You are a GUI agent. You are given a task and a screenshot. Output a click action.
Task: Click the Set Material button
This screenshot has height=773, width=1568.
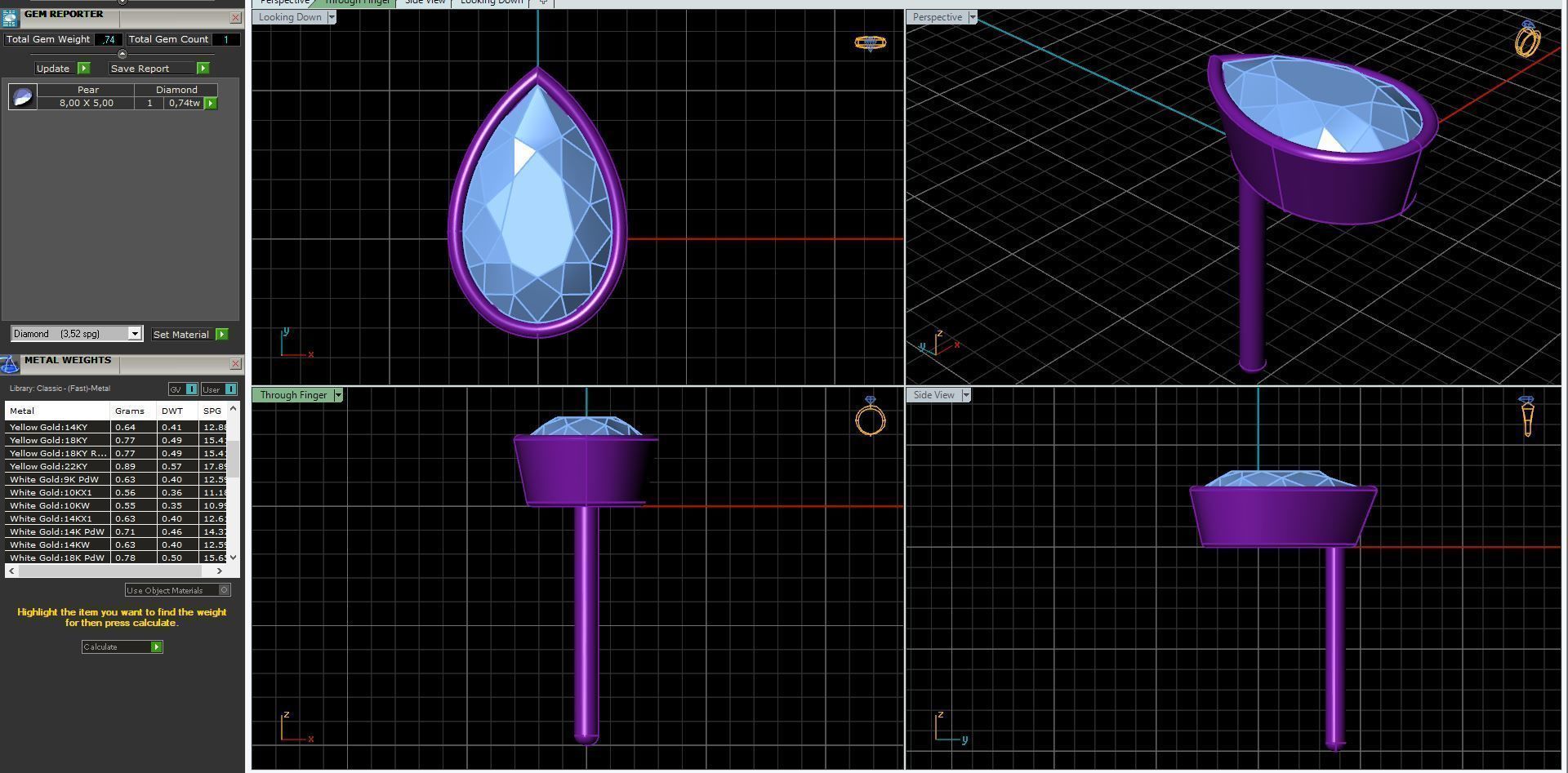(181, 334)
